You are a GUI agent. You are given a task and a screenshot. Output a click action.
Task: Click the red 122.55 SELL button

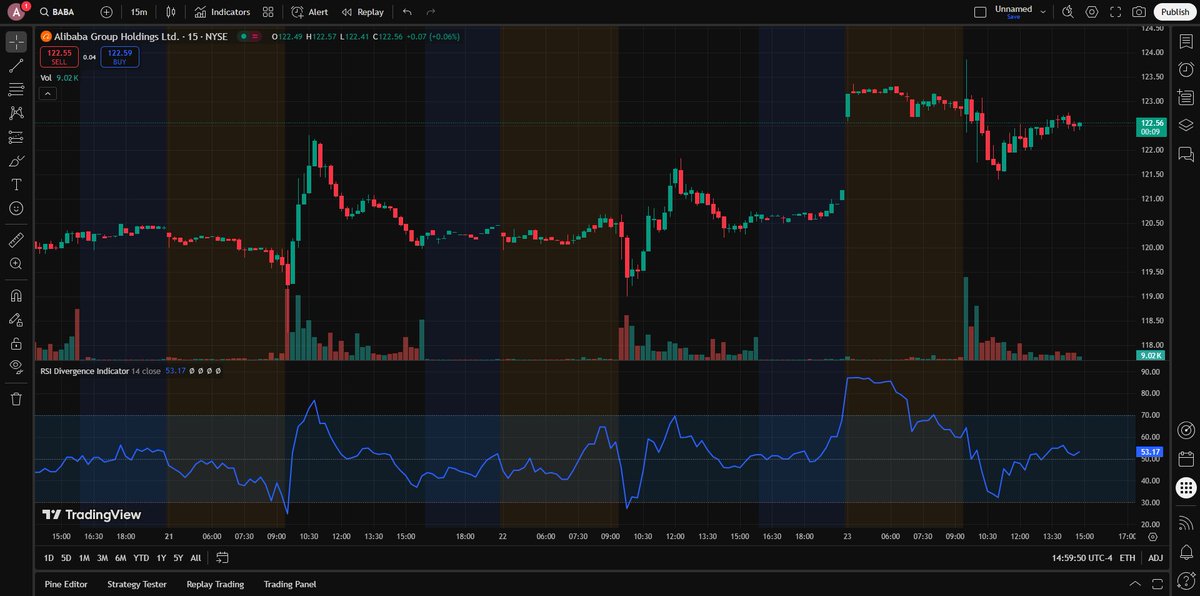click(59, 56)
